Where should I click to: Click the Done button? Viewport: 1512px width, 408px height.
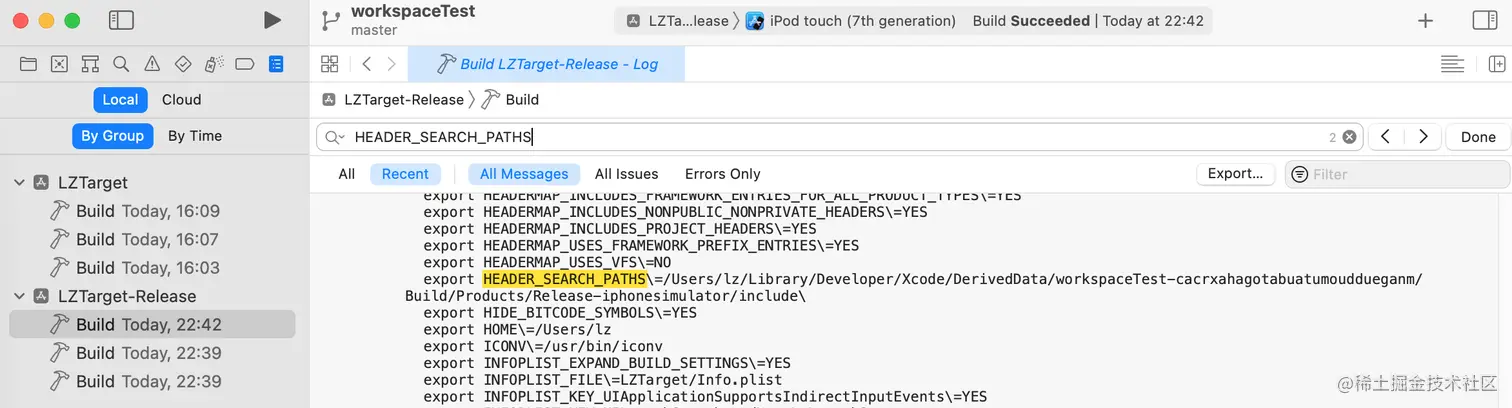pos(1478,137)
